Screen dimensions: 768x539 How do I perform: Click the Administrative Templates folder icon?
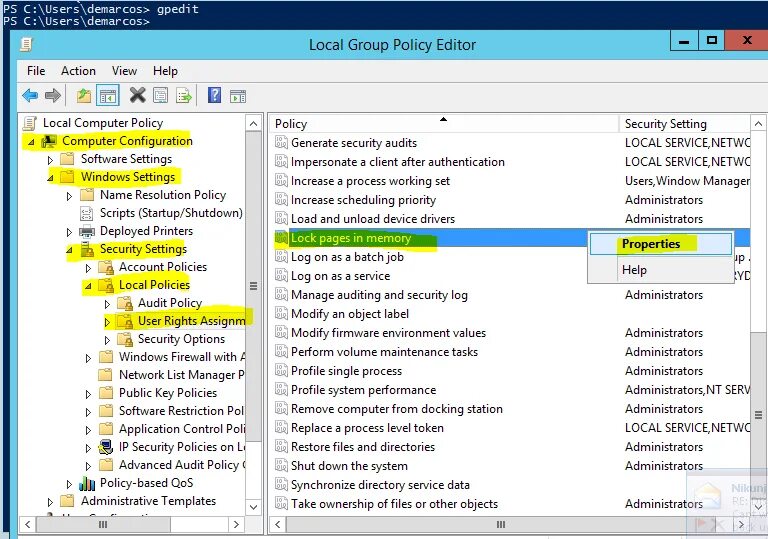point(67,501)
